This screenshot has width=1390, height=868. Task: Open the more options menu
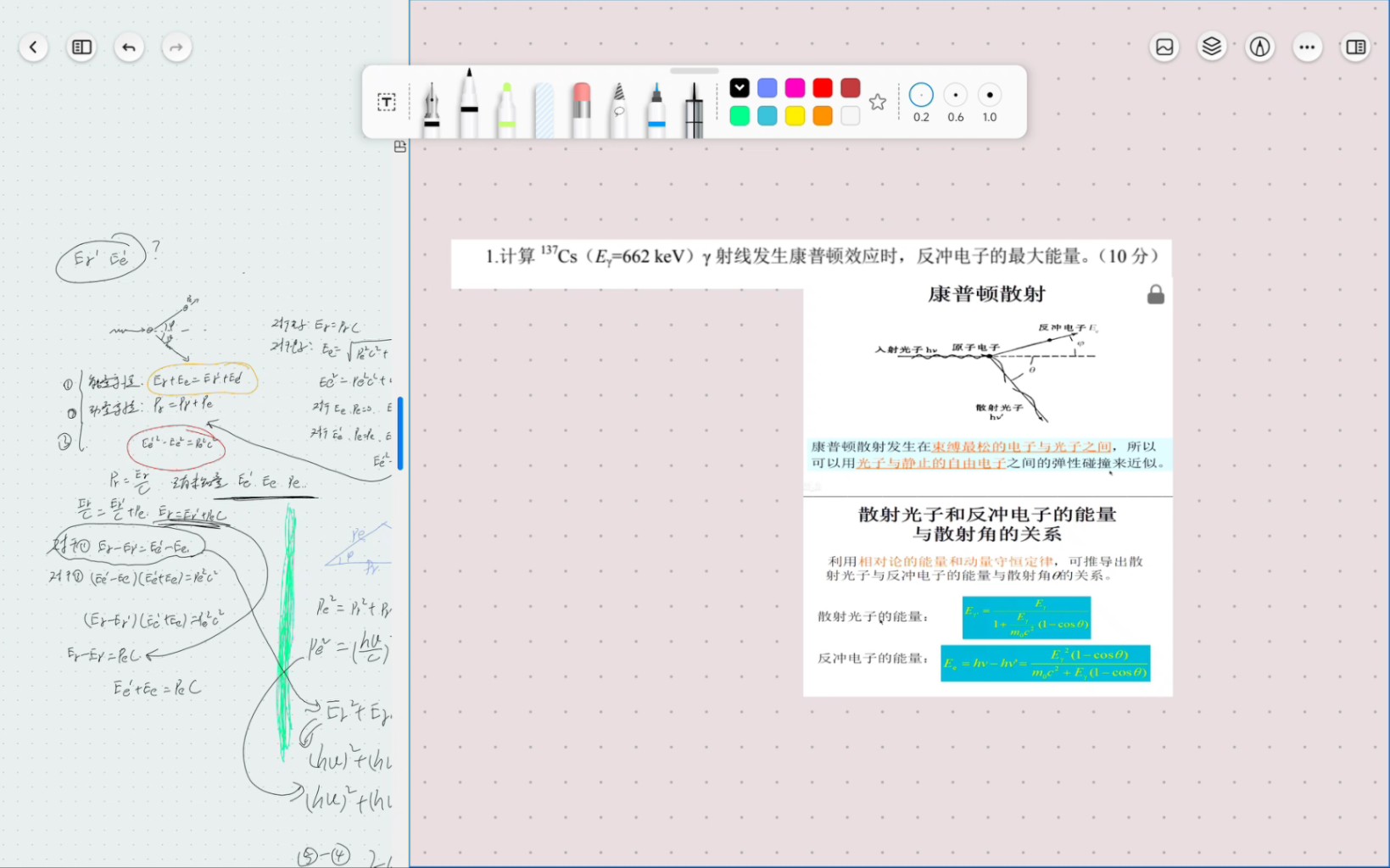coord(1307,47)
